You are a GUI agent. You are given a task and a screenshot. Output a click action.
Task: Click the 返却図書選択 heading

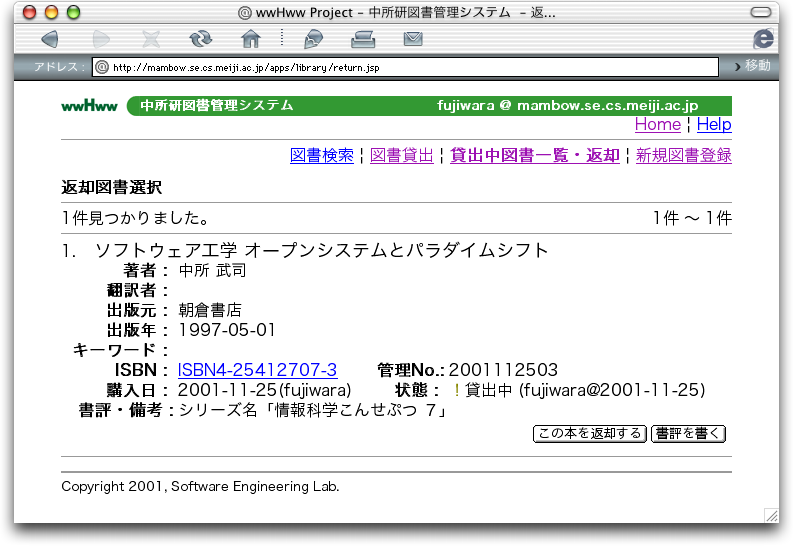pyautogui.click(x=112, y=187)
